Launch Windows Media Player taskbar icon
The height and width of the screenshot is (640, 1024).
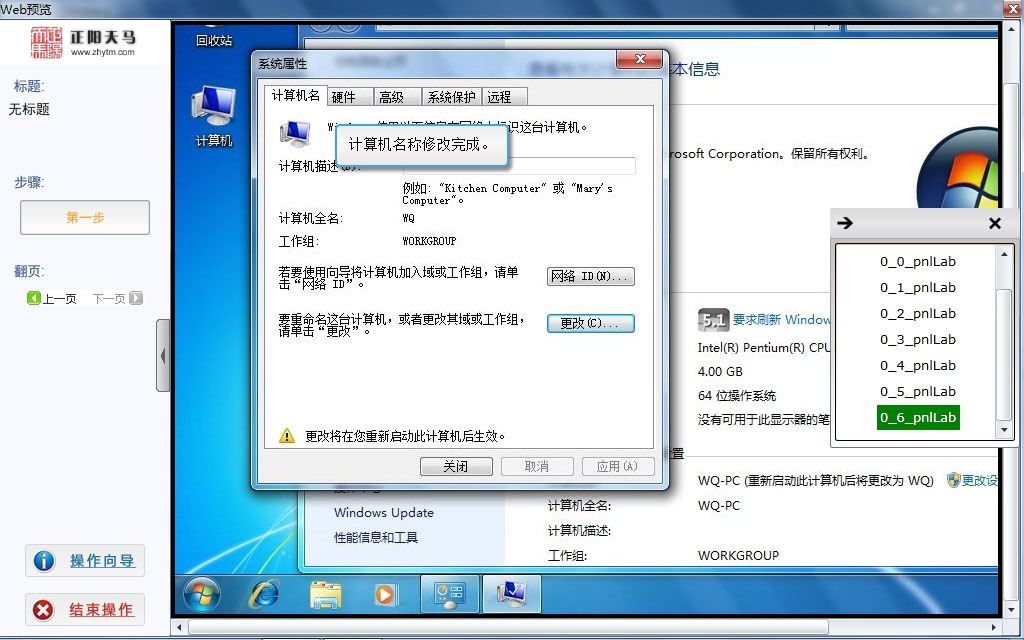[x=385, y=594]
